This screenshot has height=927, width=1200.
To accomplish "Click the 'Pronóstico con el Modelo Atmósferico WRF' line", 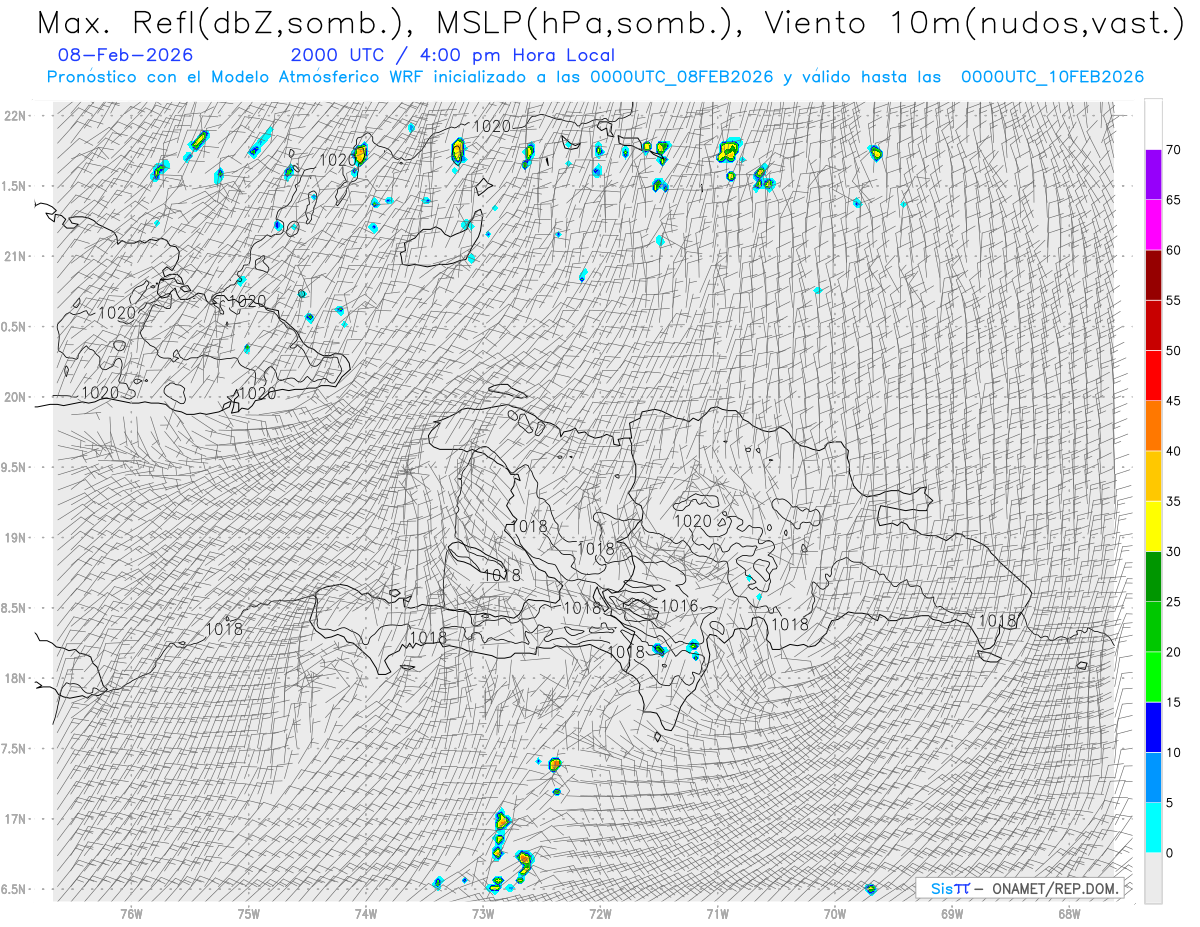I will click(x=595, y=77).
